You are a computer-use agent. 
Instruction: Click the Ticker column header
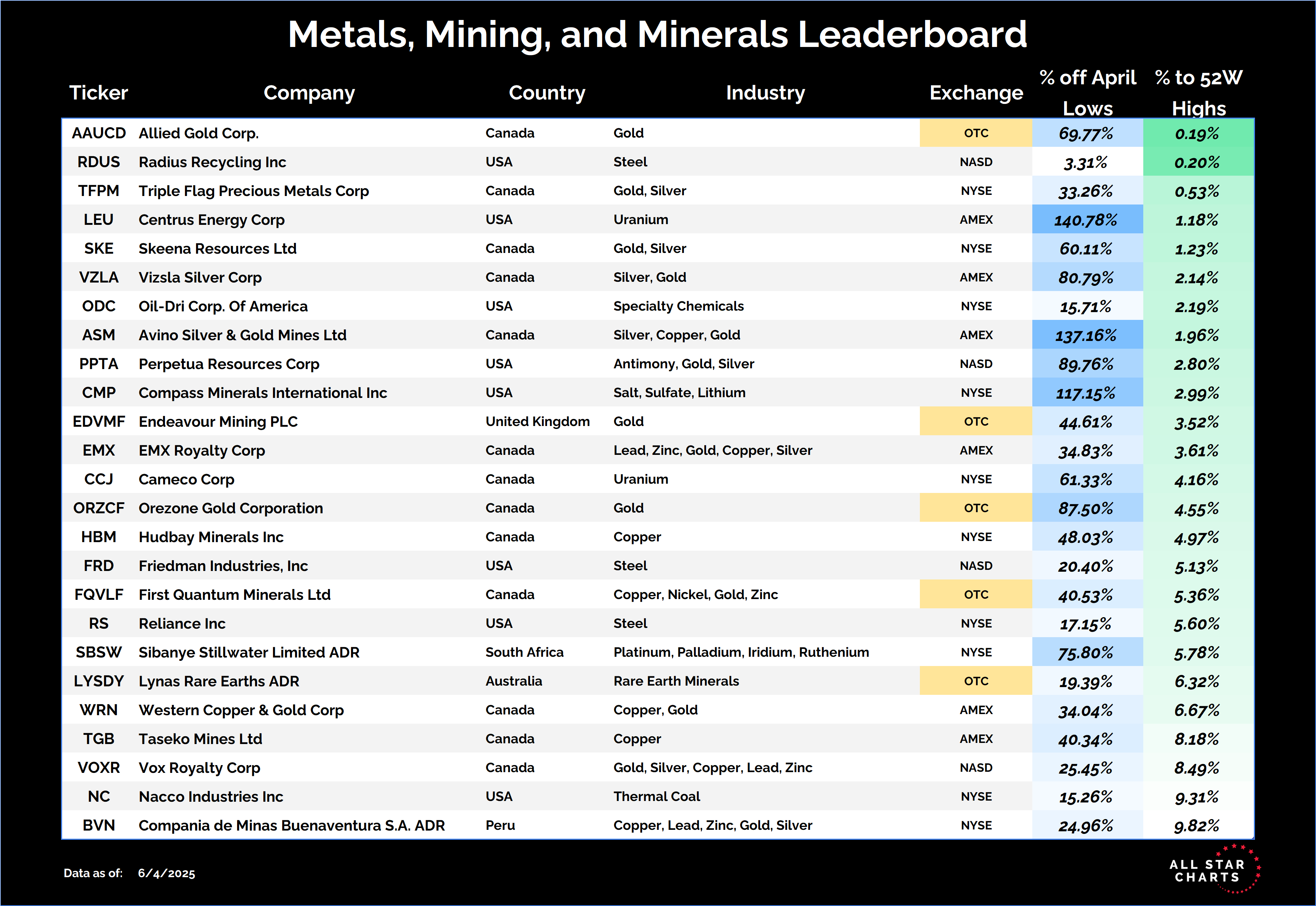coord(99,92)
